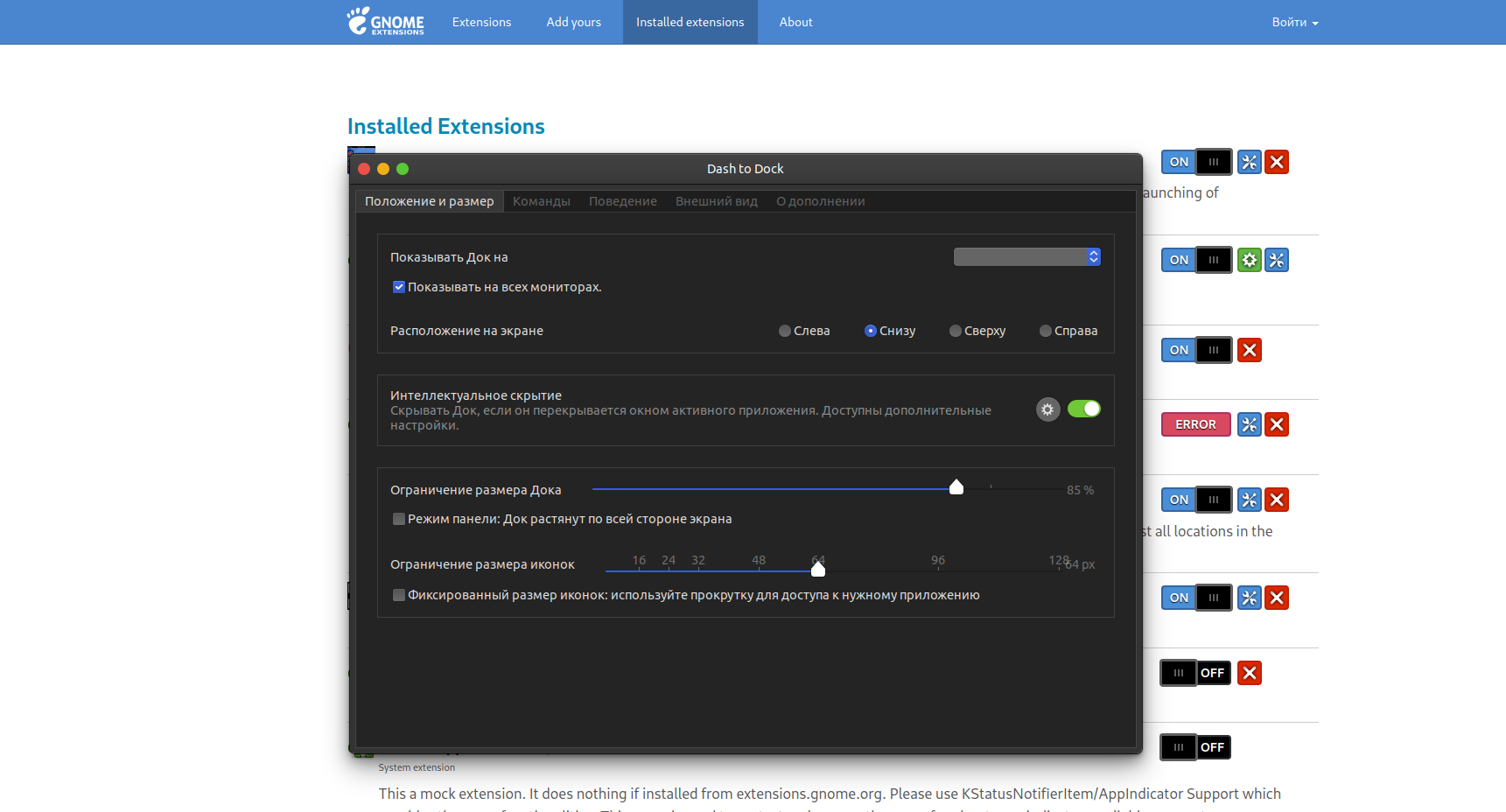
Task: Click the icon size limit slider handle
Action: [818, 569]
